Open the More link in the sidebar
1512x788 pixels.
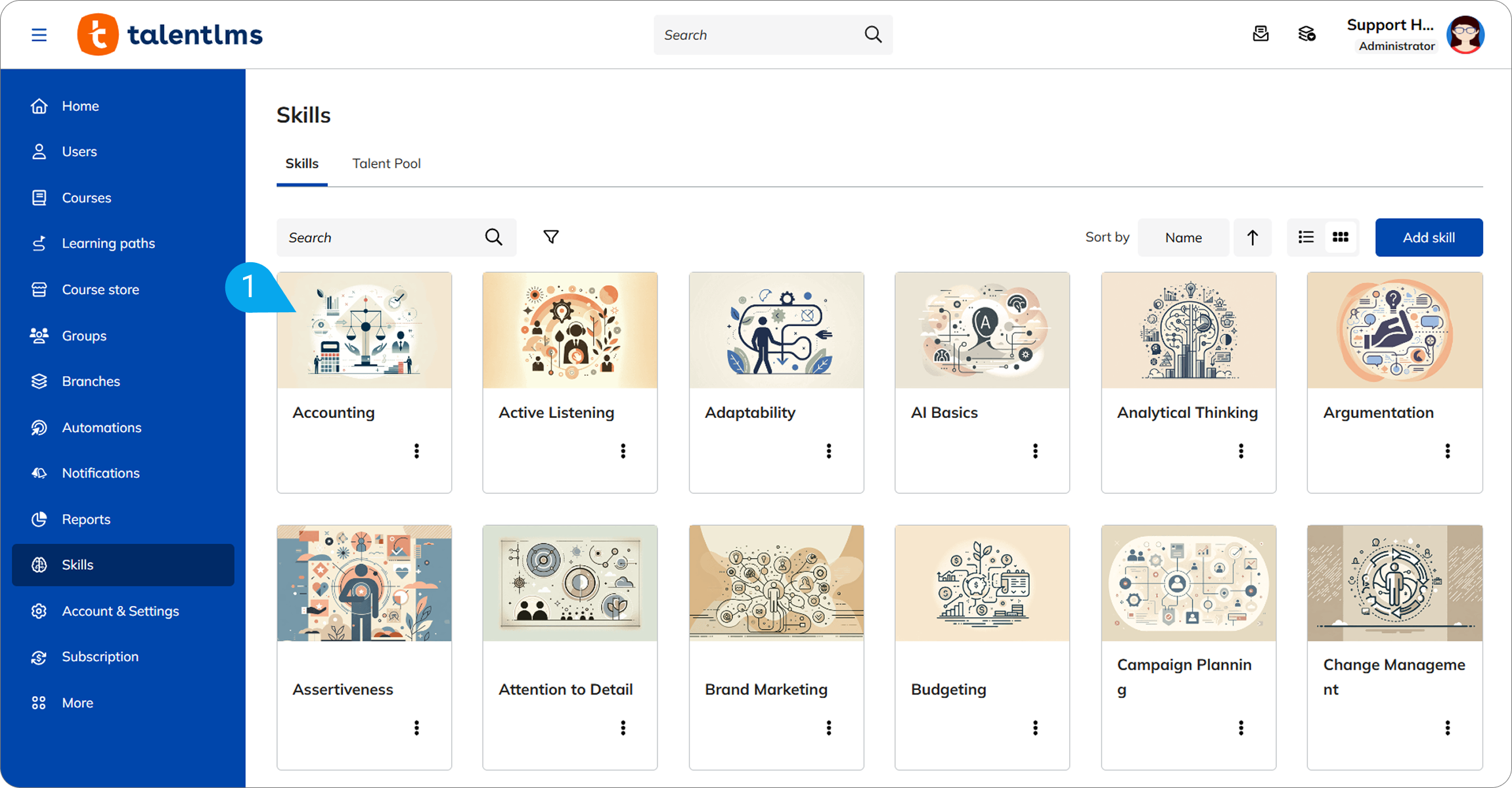(78, 703)
